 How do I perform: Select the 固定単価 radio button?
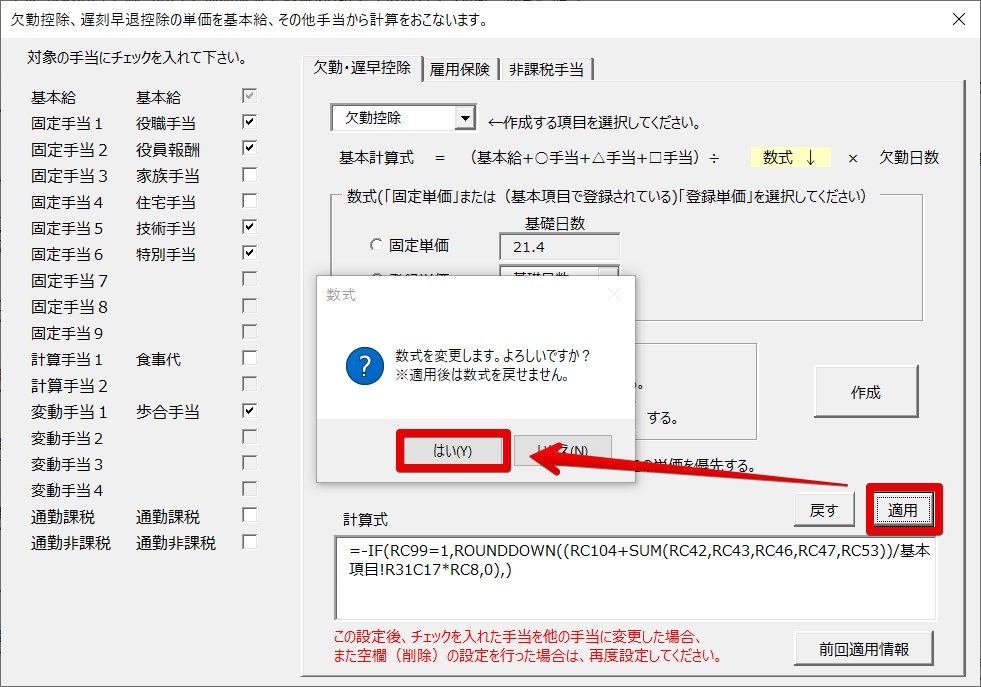(376, 245)
